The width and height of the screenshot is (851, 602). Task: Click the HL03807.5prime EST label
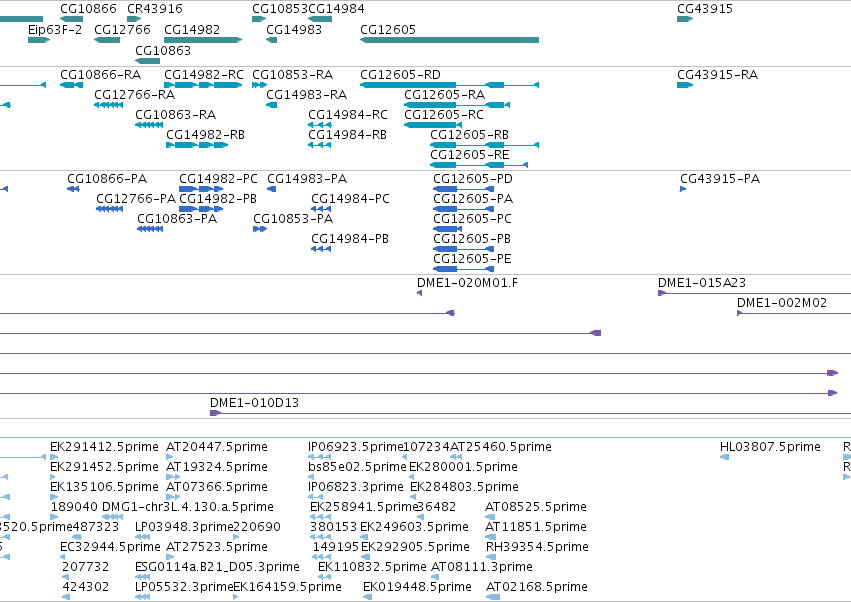[x=770, y=447]
